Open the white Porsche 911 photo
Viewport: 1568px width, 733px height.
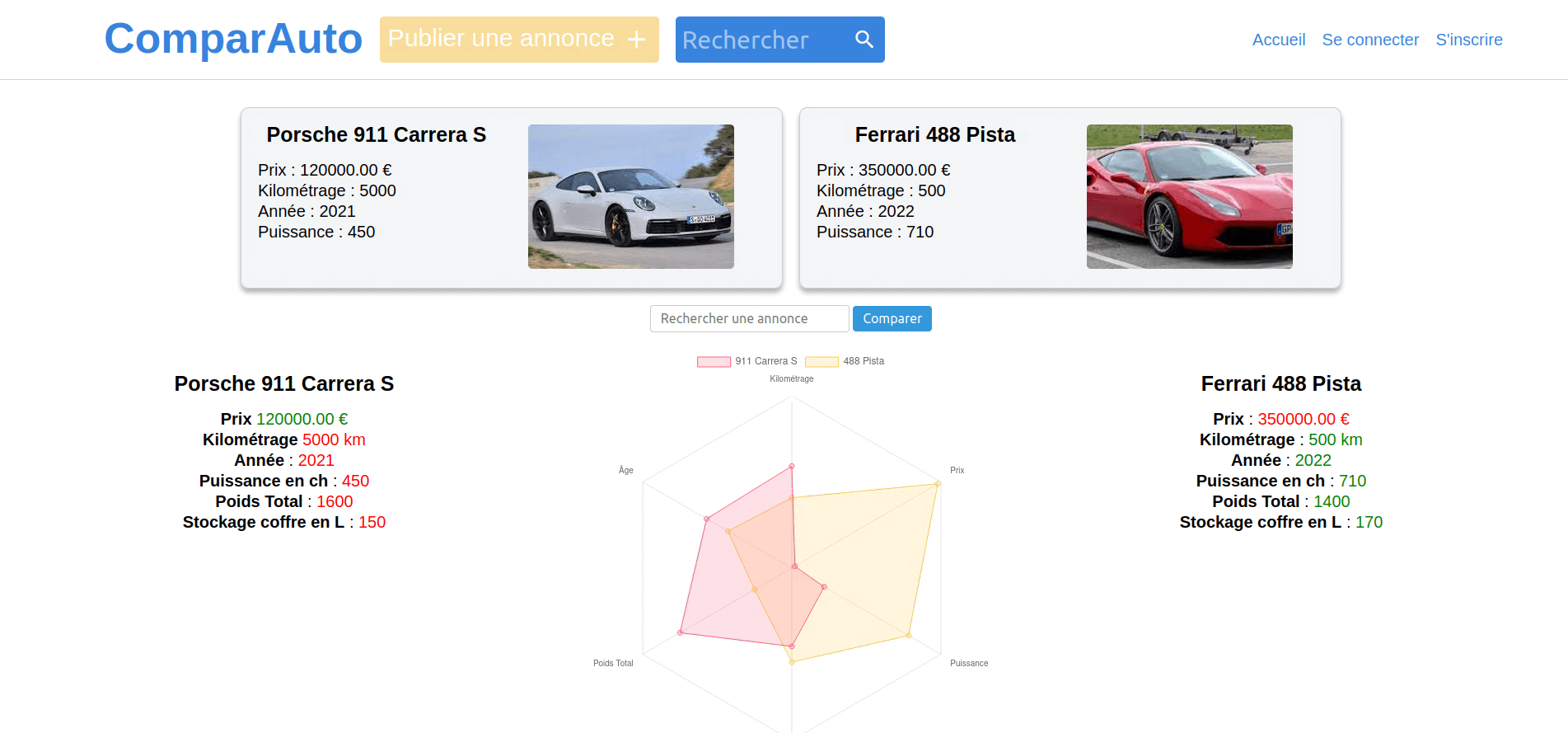pyautogui.click(x=631, y=196)
